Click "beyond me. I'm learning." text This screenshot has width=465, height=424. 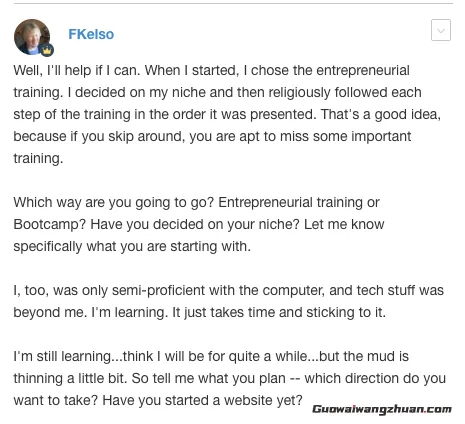tap(91, 313)
